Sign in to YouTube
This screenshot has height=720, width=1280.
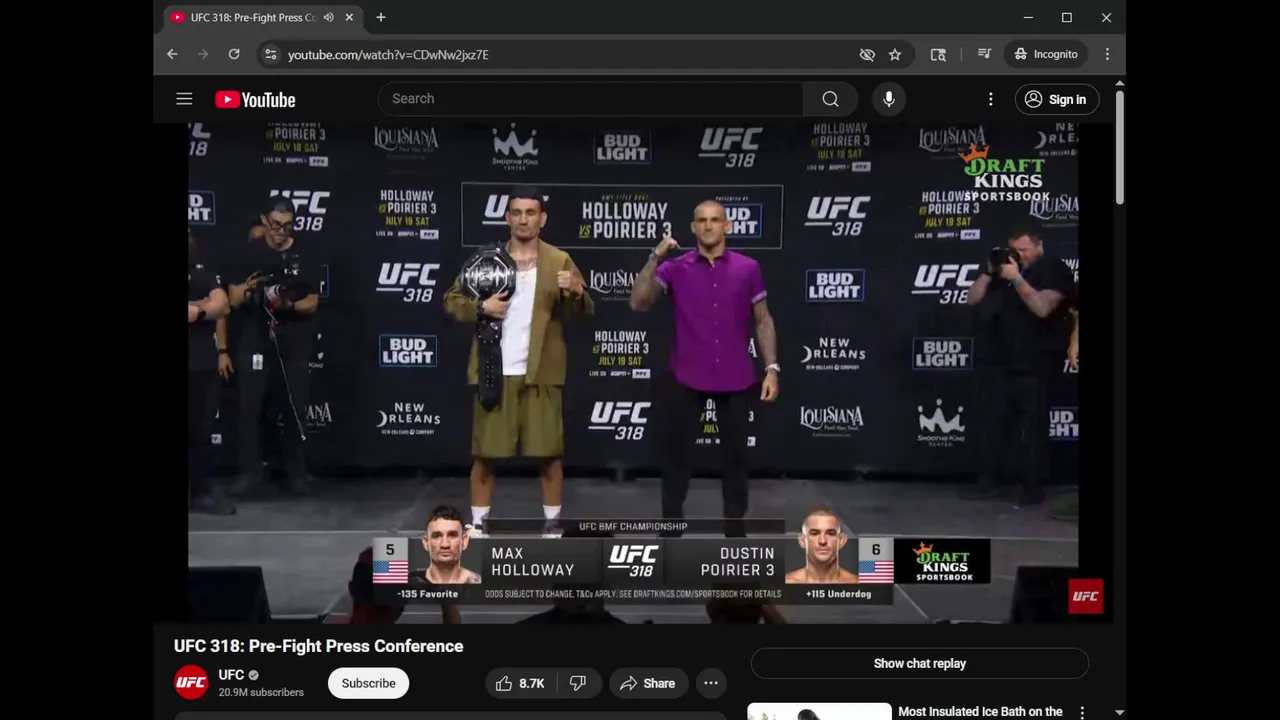coord(1056,99)
